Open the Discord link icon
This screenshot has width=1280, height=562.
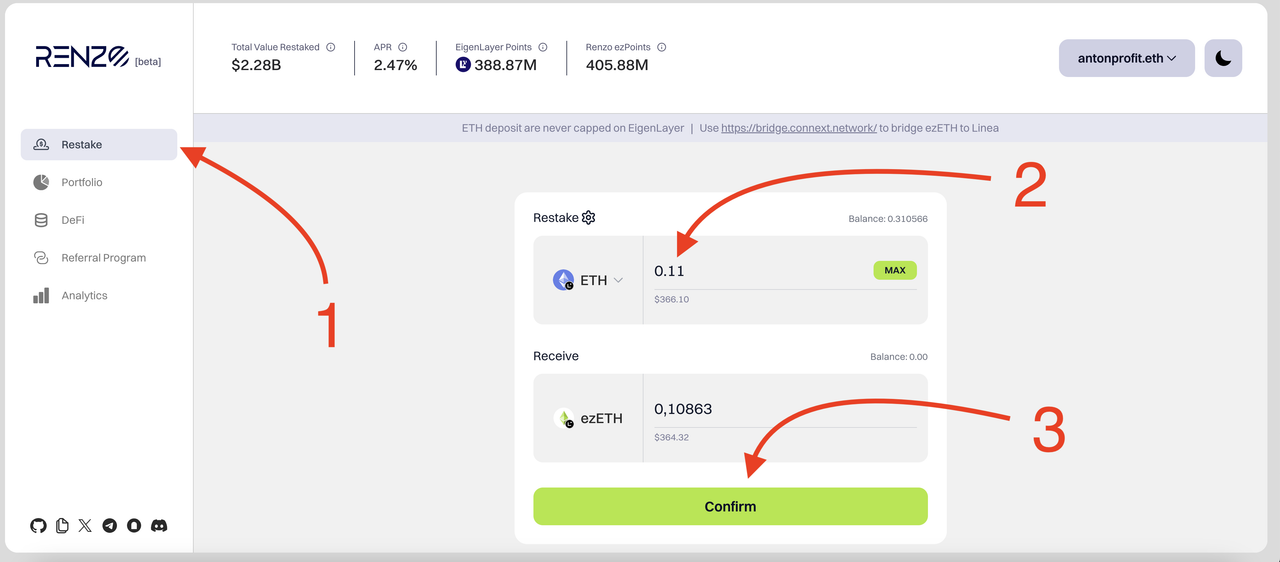pos(159,525)
